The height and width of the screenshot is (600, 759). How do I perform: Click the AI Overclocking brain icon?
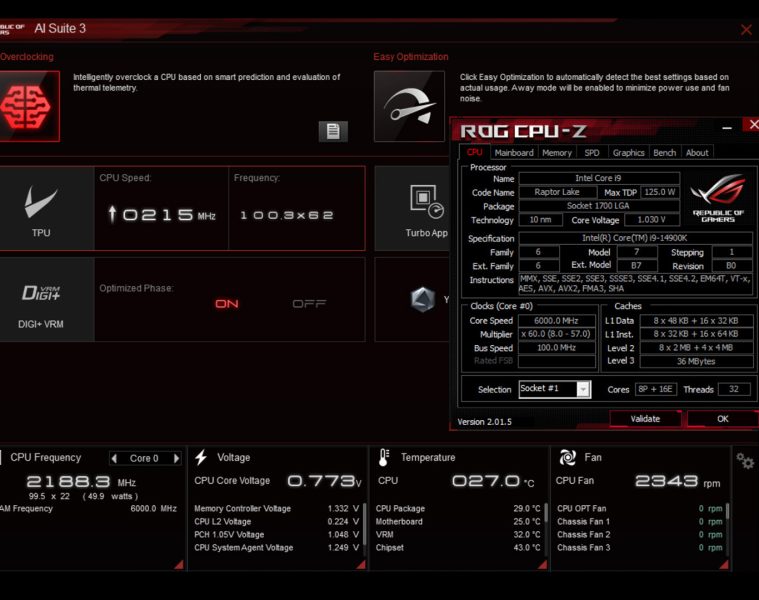click(29, 106)
